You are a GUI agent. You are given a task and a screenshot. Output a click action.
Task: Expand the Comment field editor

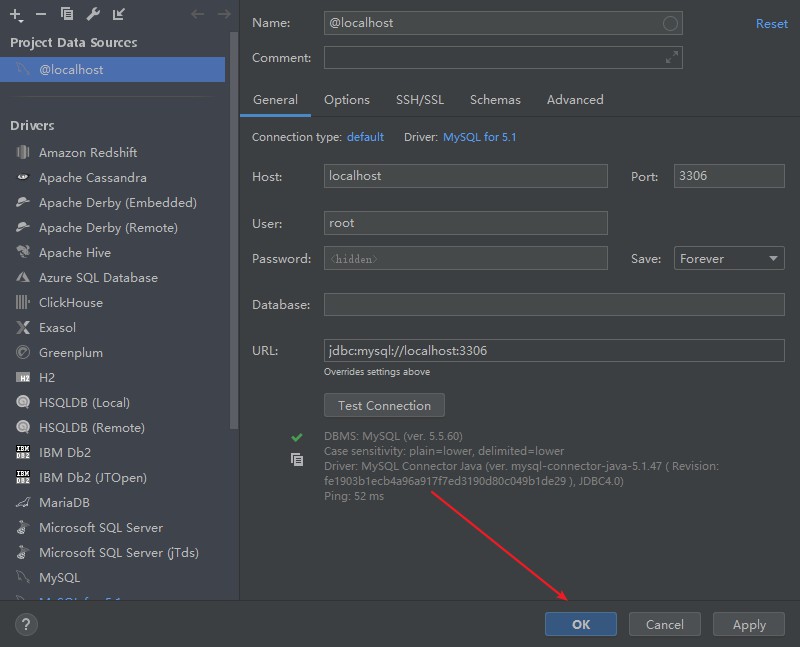click(673, 58)
